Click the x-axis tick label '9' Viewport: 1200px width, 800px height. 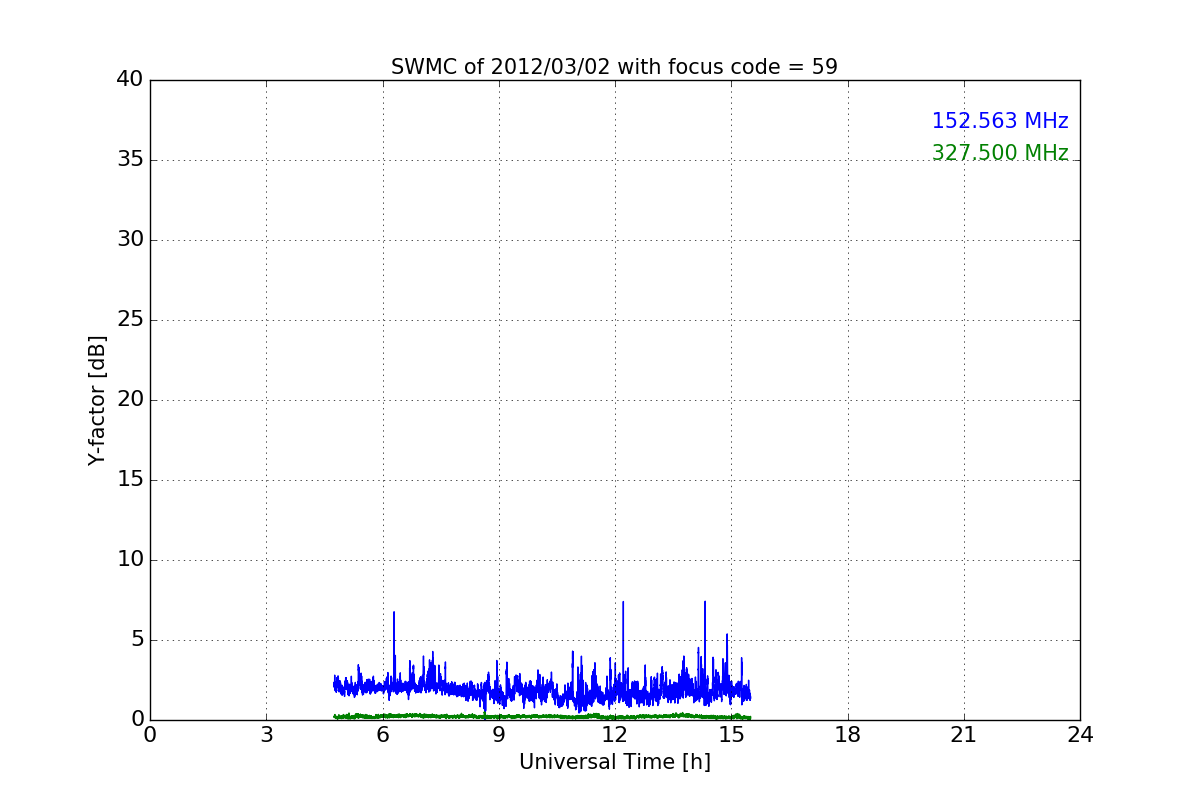(x=499, y=735)
